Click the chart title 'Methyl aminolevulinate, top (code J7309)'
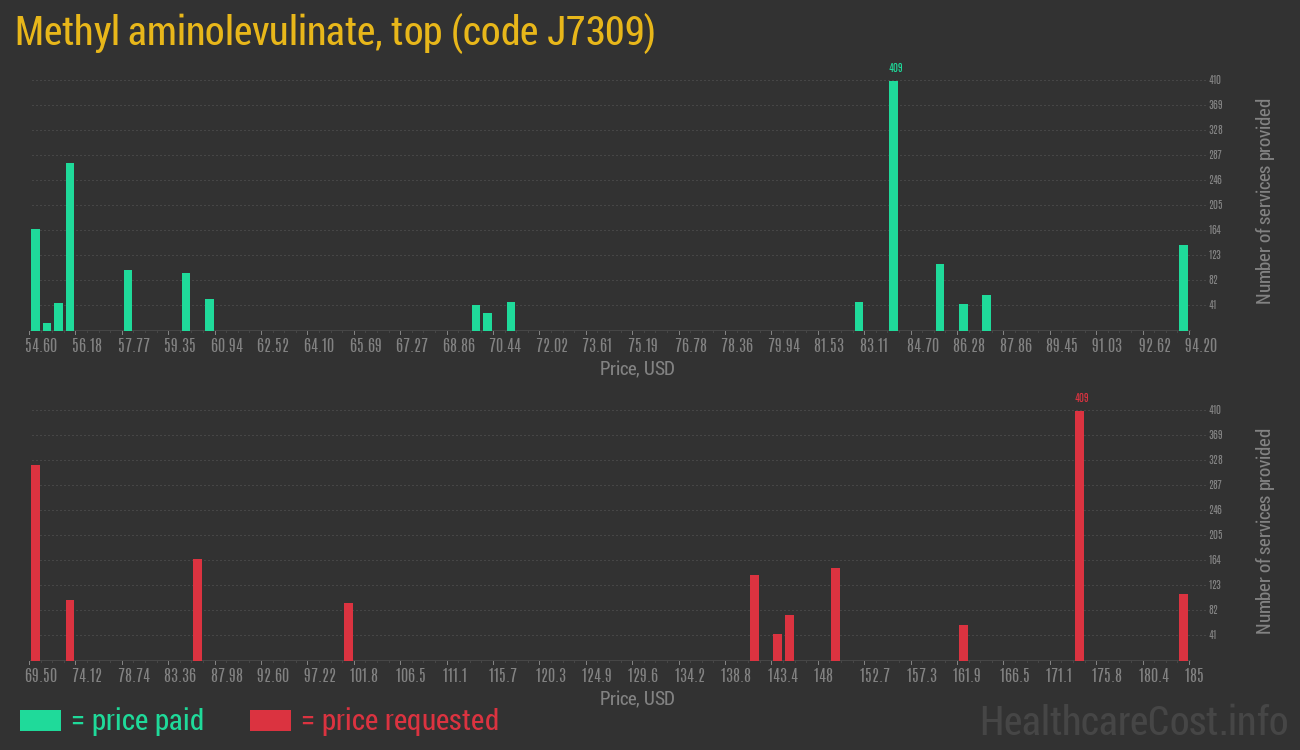The image size is (1300, 750). point(336,32)
